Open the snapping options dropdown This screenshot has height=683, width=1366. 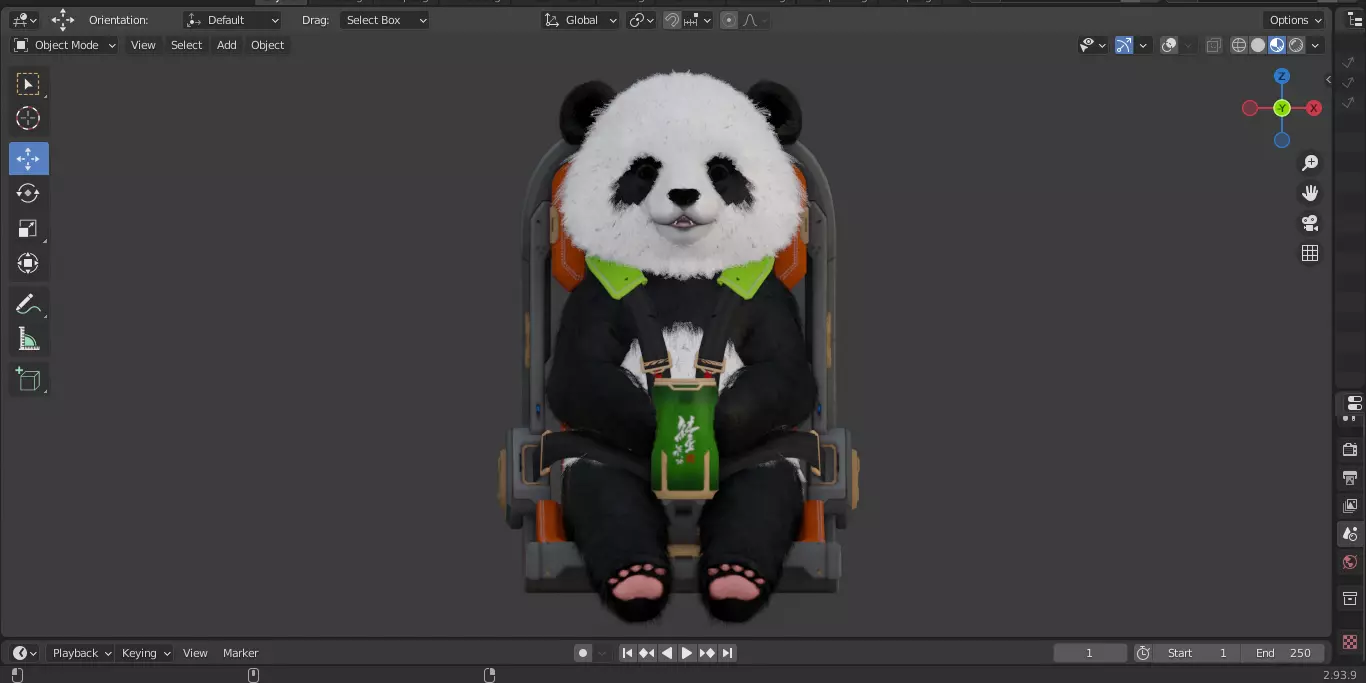click(699, 20)
